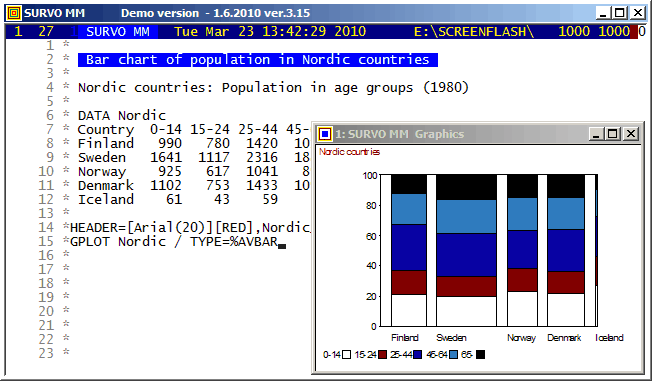The width and height of the screenshot is (652, 381).
Task: Click the Graphics window icon in its title bar
Action: pyautogui.click(x=325, y=134)
